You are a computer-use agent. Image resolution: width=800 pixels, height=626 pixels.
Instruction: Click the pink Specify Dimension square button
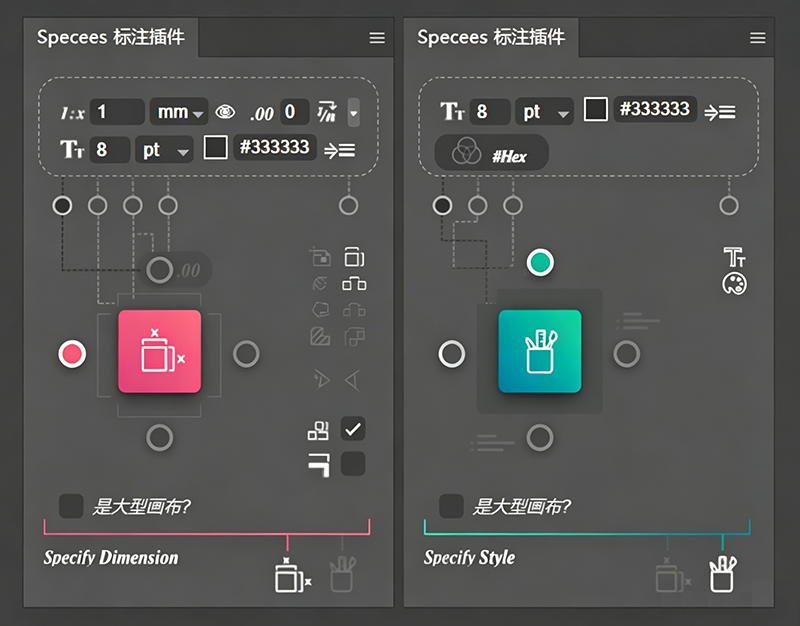click(x=160, y=352)
